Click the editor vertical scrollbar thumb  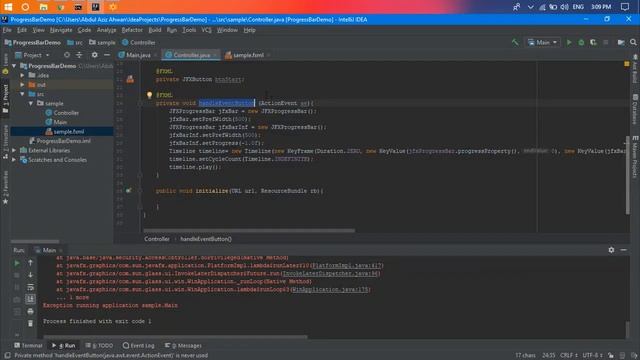(627, 175)
